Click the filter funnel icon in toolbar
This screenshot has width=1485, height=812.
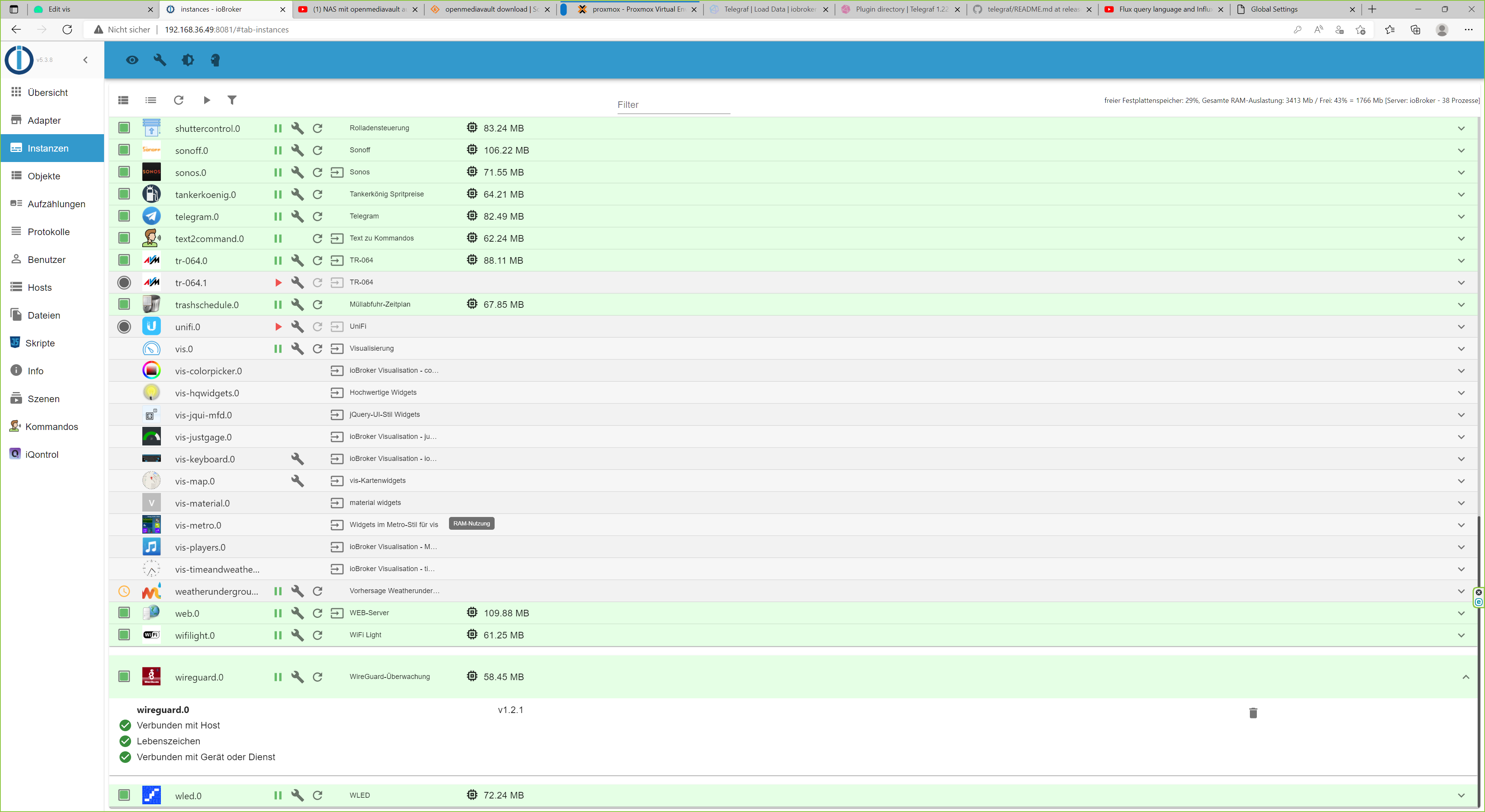[x=232, y=100]
